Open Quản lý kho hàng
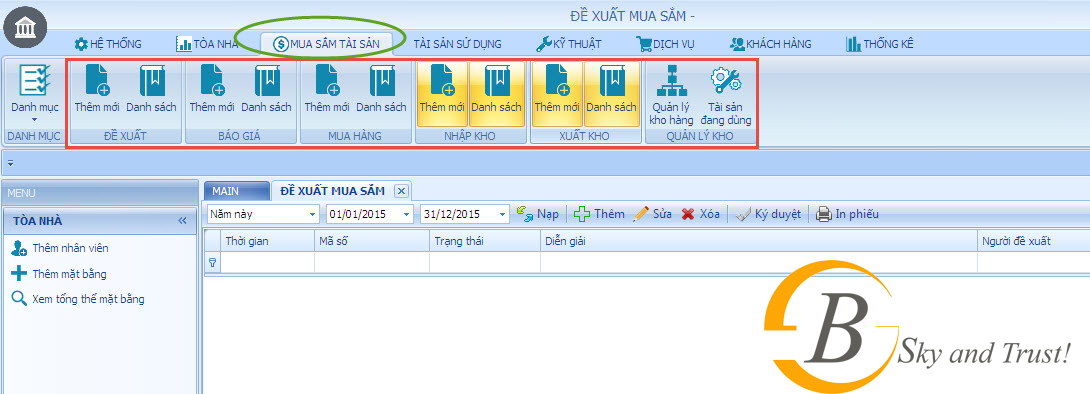1090x394 pixels. pyautogui.click(x=672, y=94)
